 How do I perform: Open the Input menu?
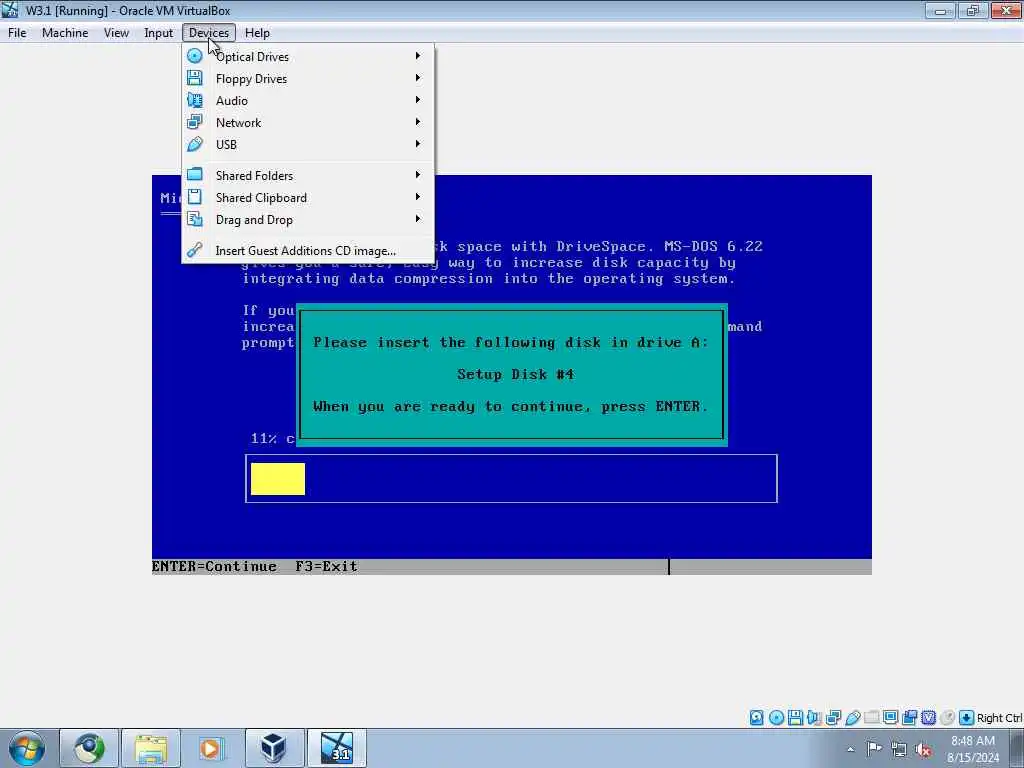158,33
